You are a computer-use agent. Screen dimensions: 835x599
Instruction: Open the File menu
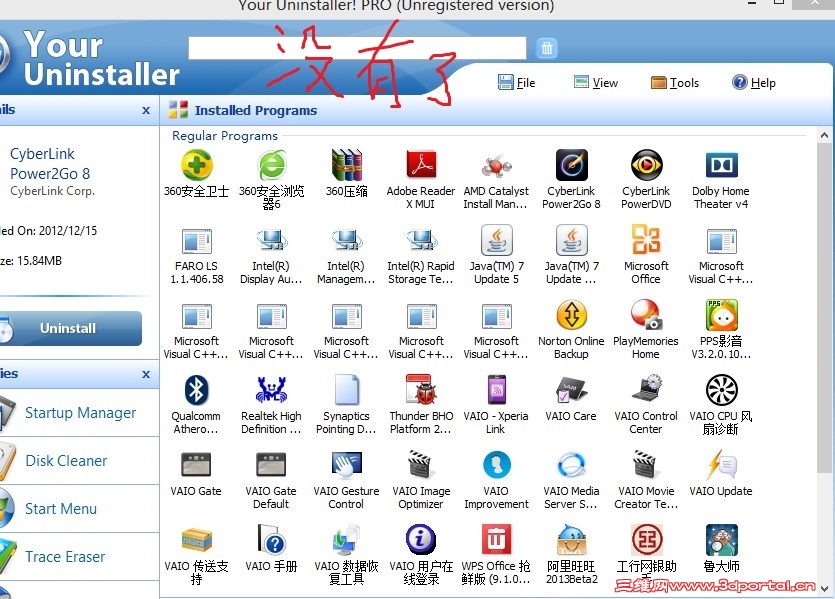click(517, 83)
